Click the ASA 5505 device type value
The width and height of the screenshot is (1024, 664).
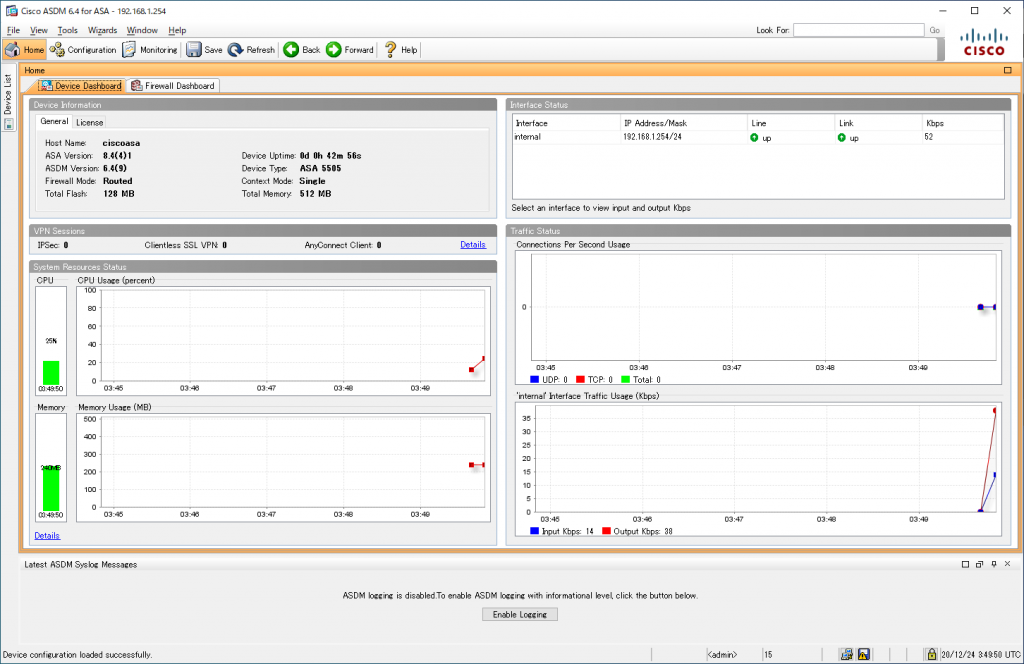[320, 168]
